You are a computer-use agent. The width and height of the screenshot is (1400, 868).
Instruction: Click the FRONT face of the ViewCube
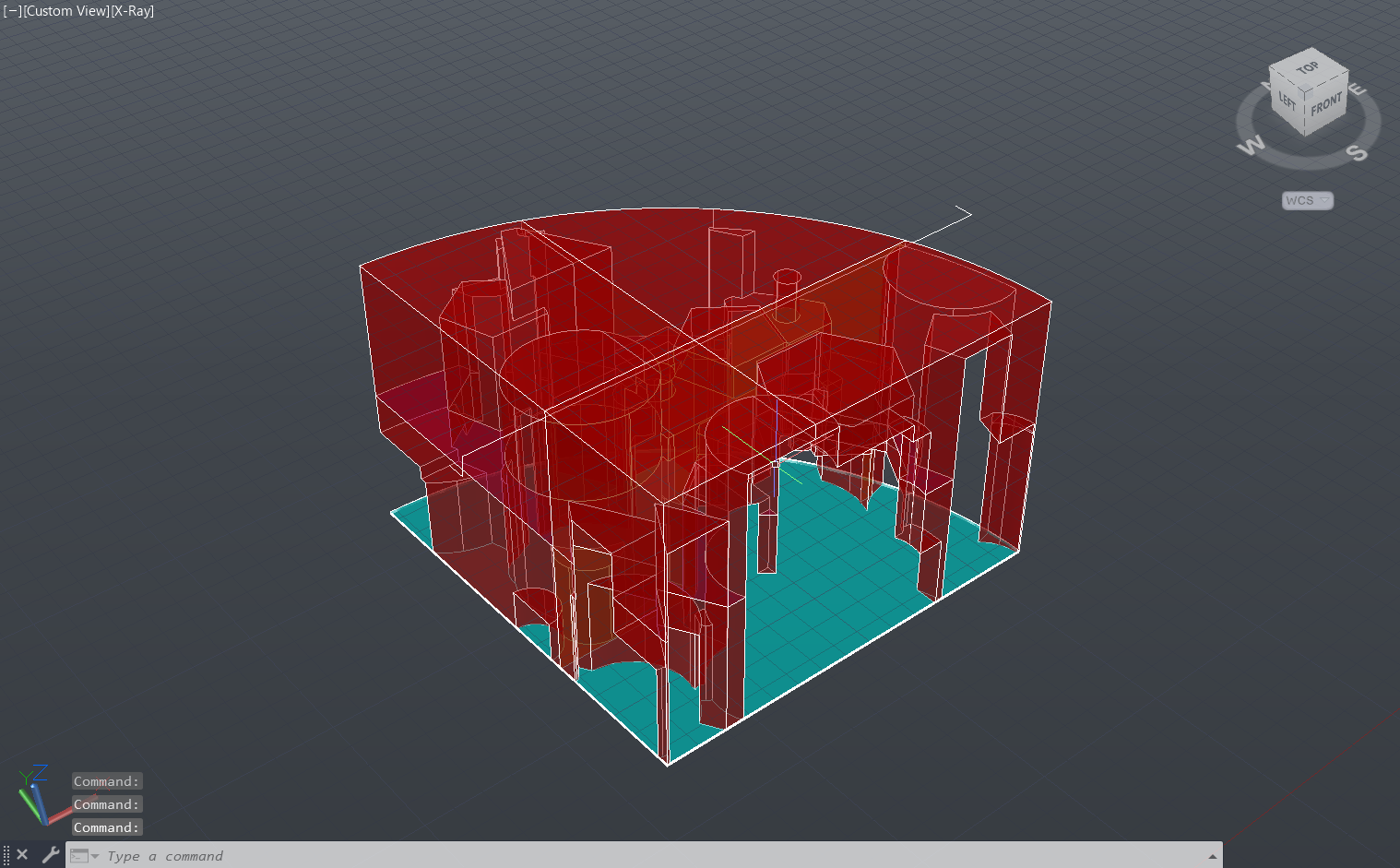pyautogui.click(x=1326, y=104)
